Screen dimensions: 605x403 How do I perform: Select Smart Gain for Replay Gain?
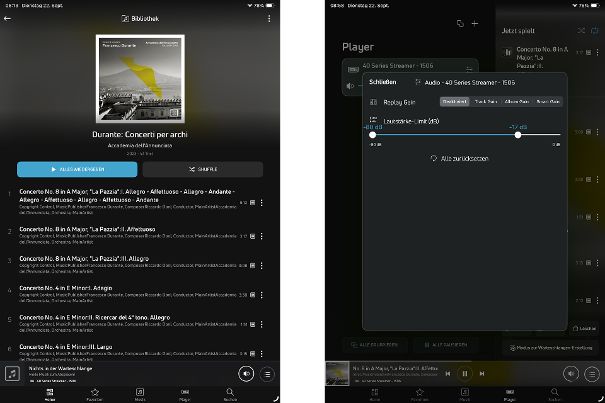(x=548, y=102)
